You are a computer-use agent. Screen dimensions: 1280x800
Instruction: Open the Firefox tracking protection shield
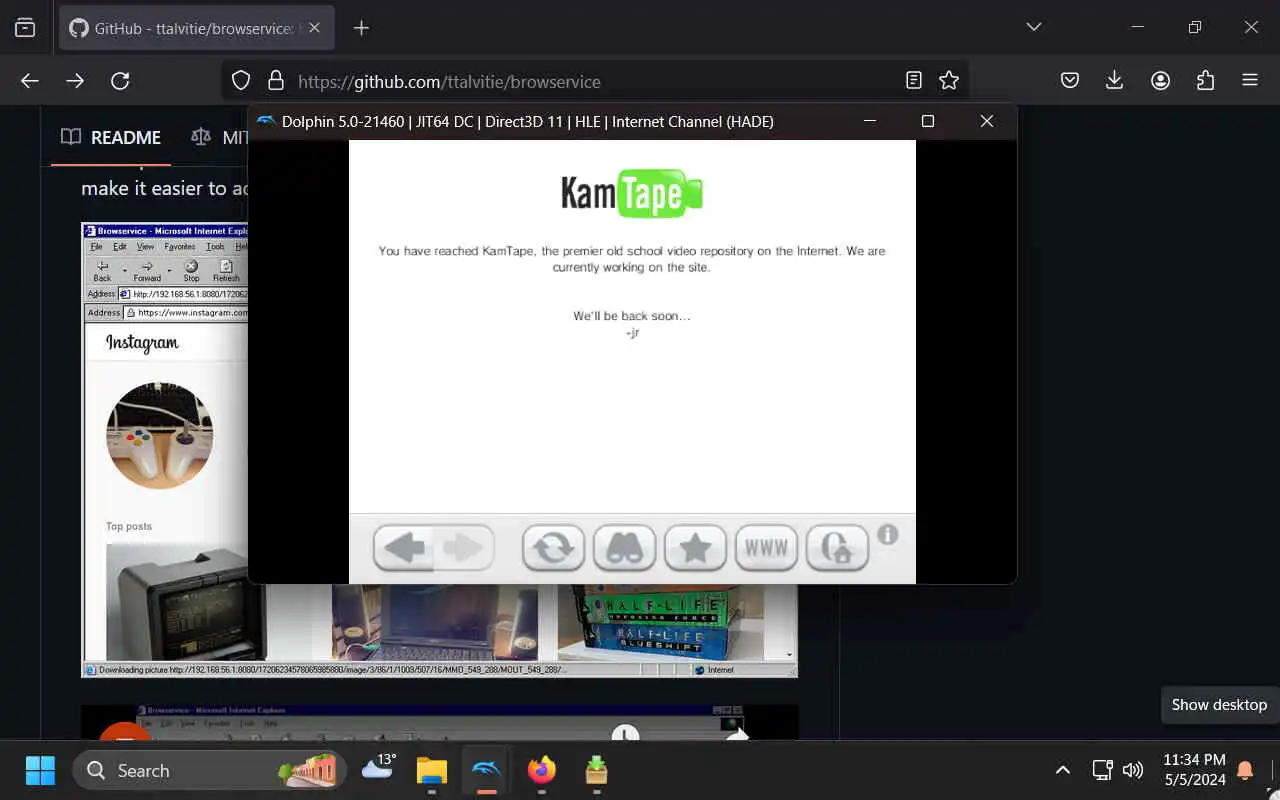coord(241,81)
